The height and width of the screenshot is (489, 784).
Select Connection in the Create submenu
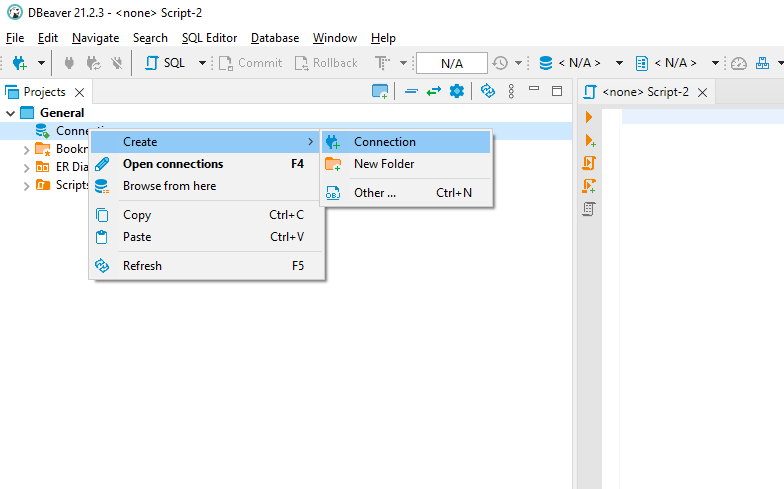406,142
